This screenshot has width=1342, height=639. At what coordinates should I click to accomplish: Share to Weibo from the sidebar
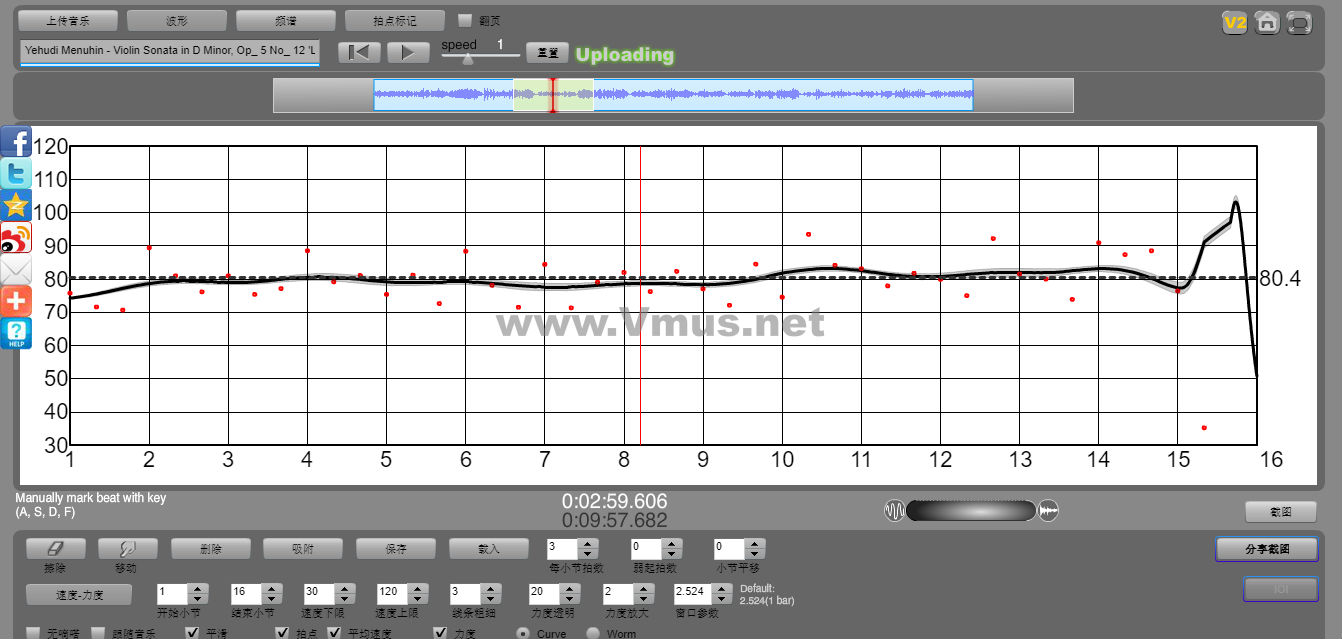coord(16,237)
